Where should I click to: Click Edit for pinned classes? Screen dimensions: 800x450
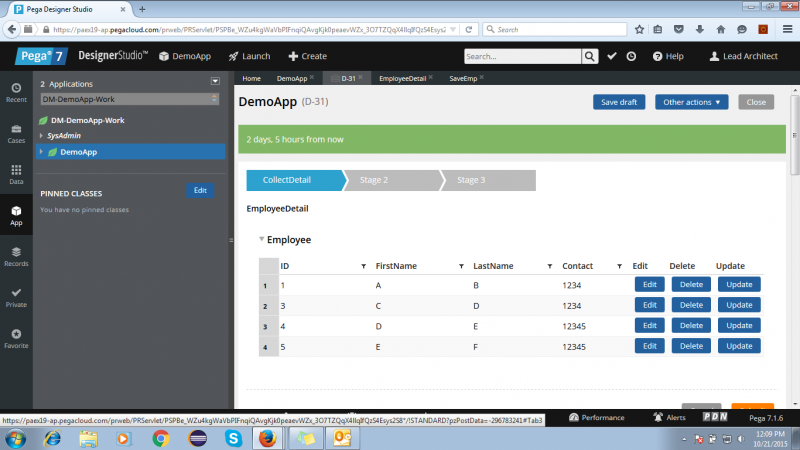(x=200, y=190)
